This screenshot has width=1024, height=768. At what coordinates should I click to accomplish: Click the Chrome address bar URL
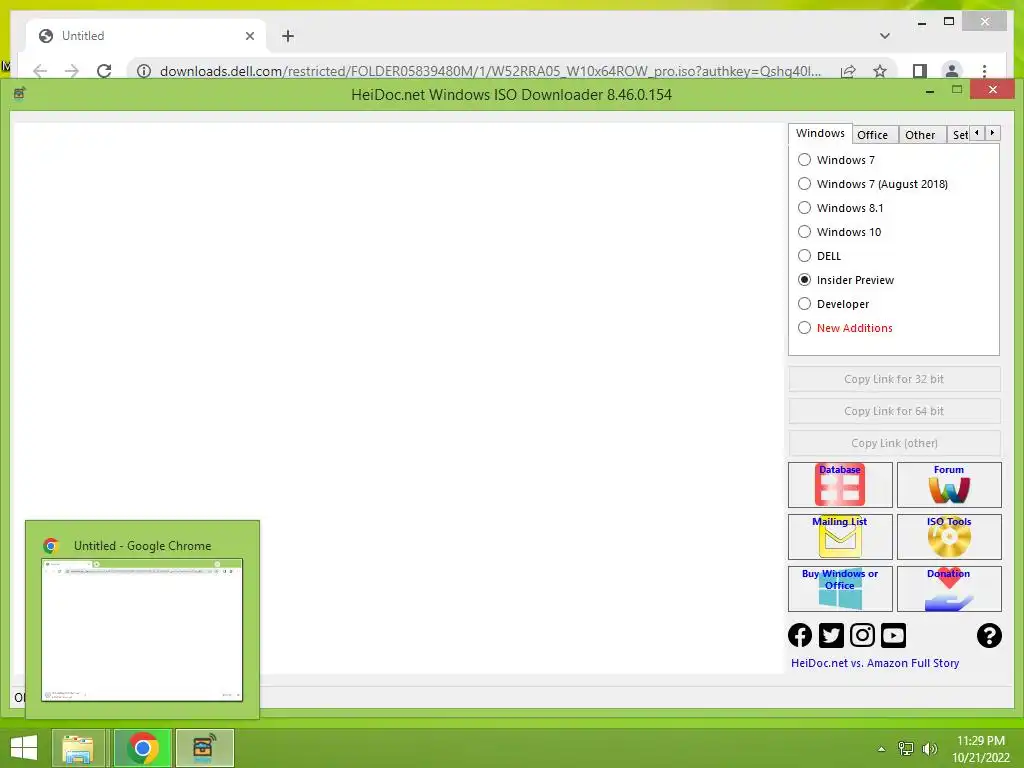[490, 71]
